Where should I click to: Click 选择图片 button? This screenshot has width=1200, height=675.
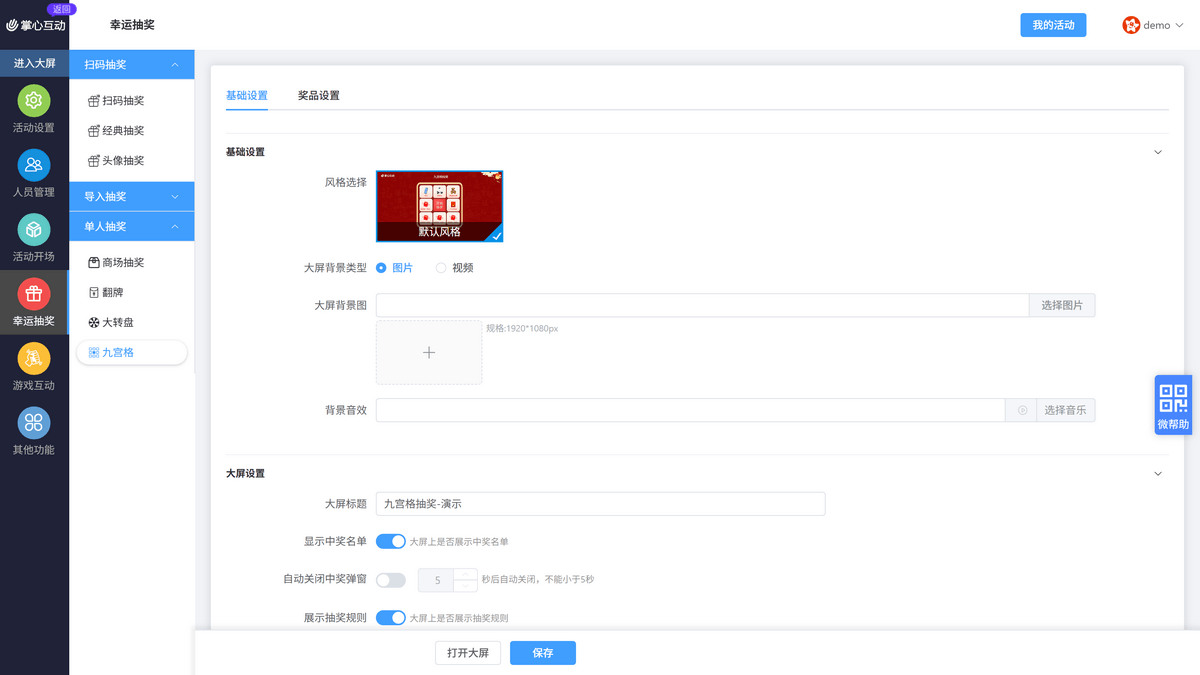pyautogui.click(x=1062, y=305)
